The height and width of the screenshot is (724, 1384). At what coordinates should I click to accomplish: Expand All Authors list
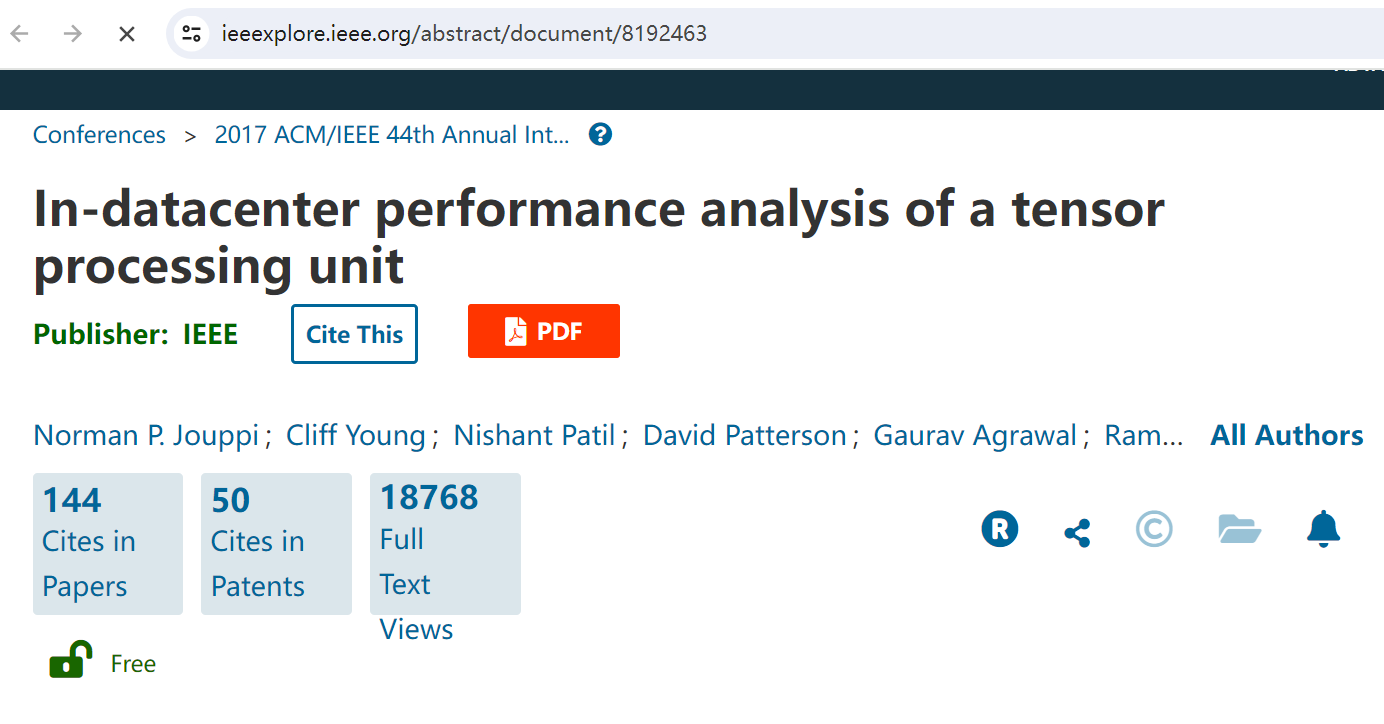[1287, 436]
